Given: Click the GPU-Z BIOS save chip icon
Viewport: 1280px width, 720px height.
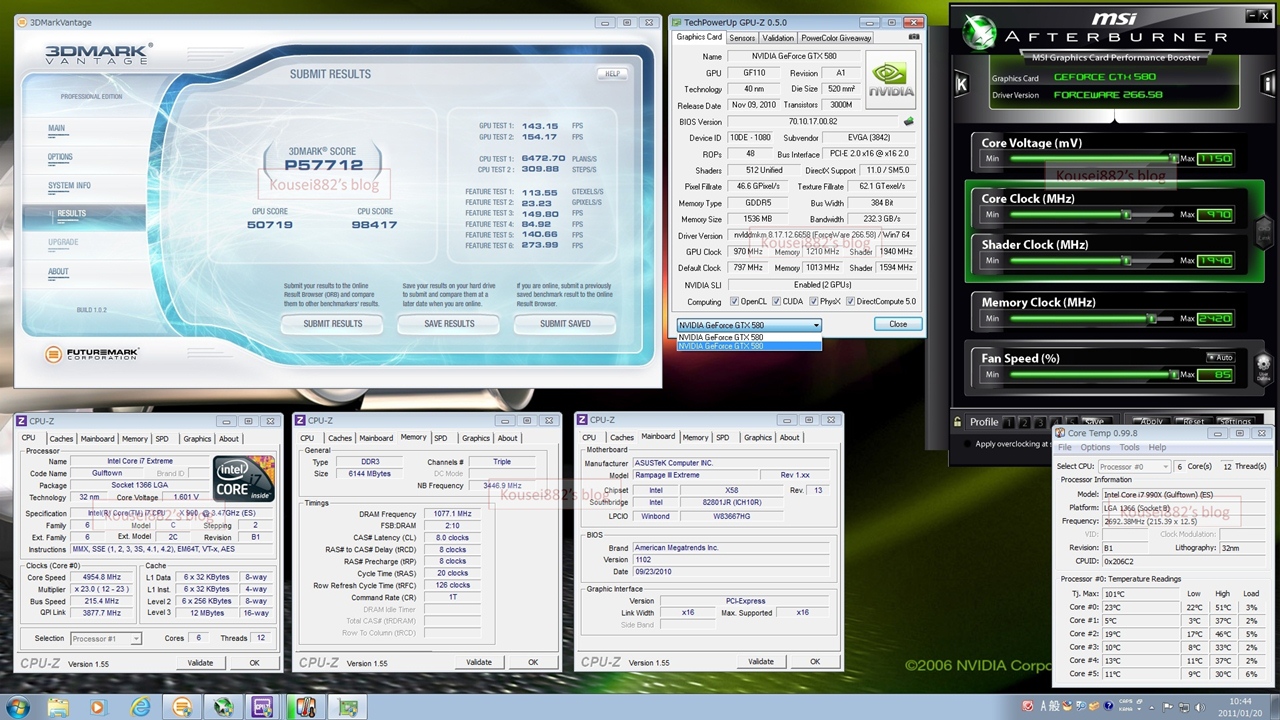Looking at the screenshot, I should (908, 122).
